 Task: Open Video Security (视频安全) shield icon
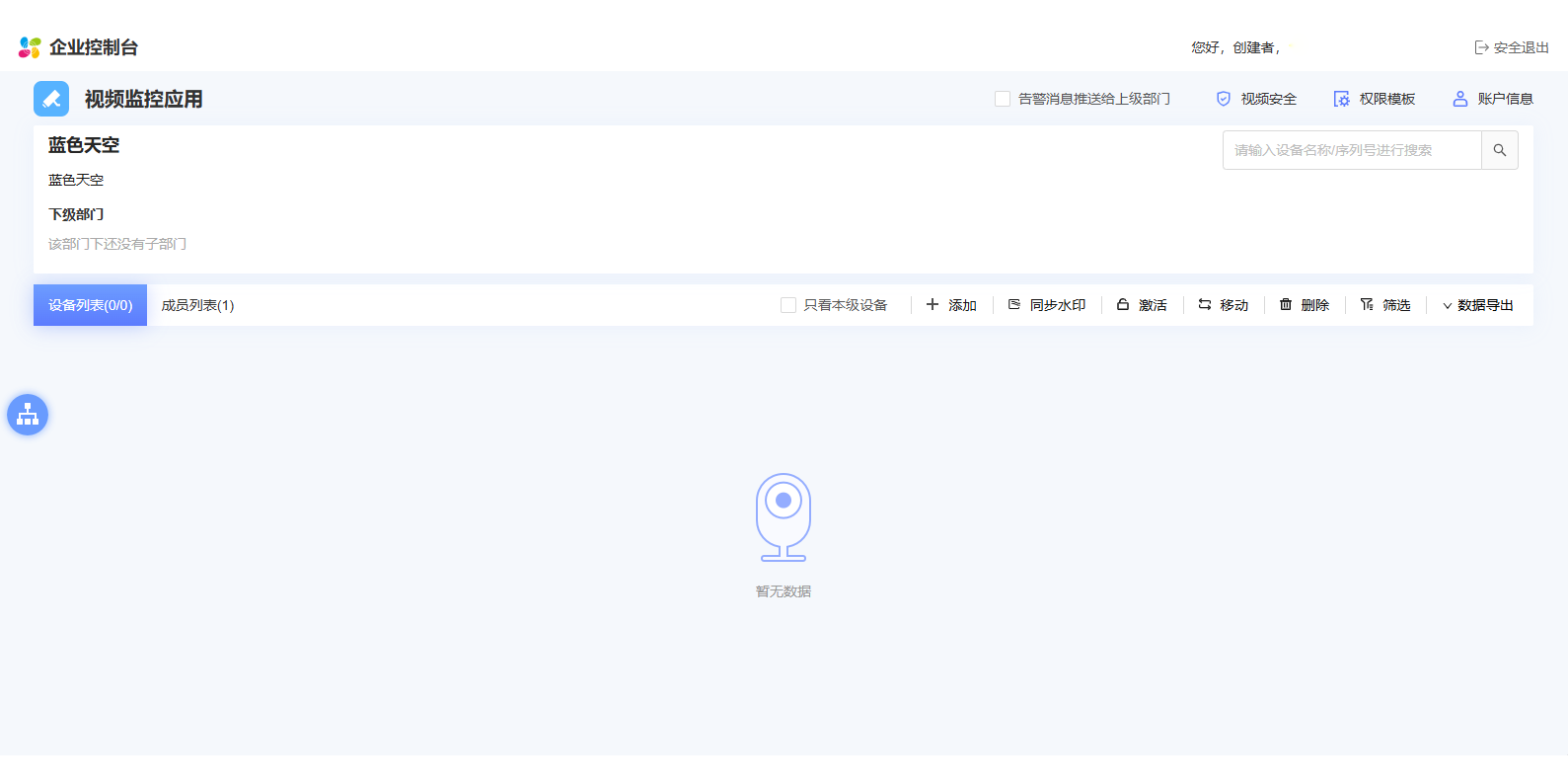tap(1224, 99)
